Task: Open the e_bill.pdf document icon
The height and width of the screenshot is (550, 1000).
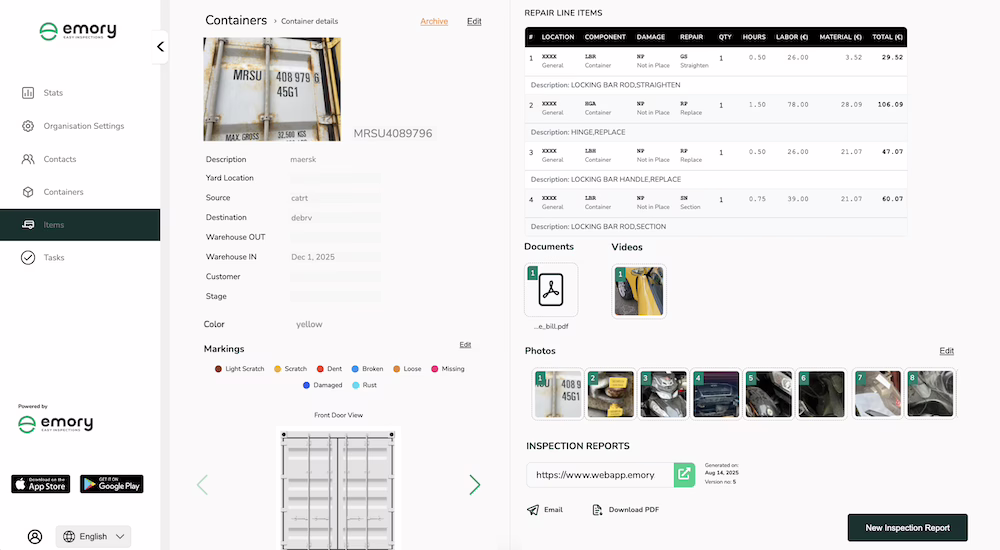Action: click(551, 290)
